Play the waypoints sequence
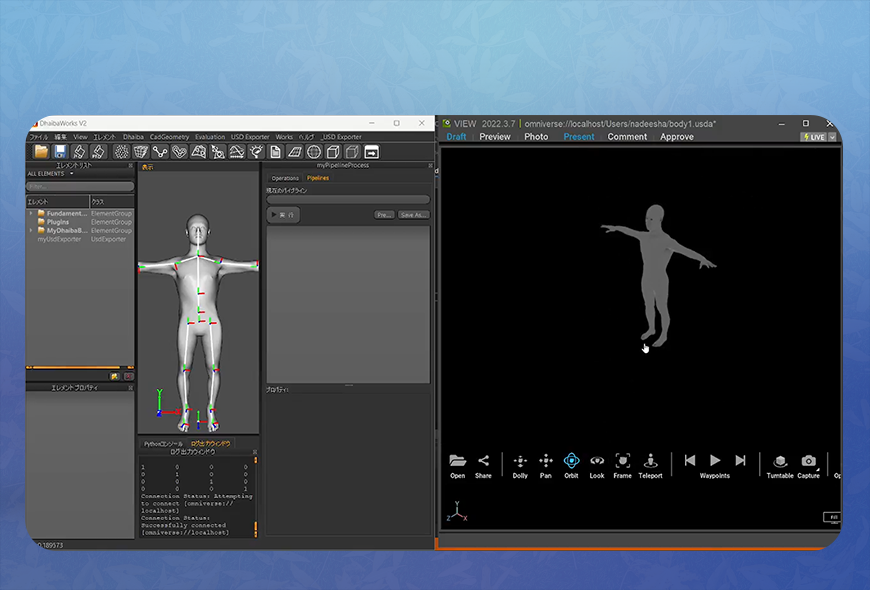The height and width of the screenshot is (590, 870). 715,460
